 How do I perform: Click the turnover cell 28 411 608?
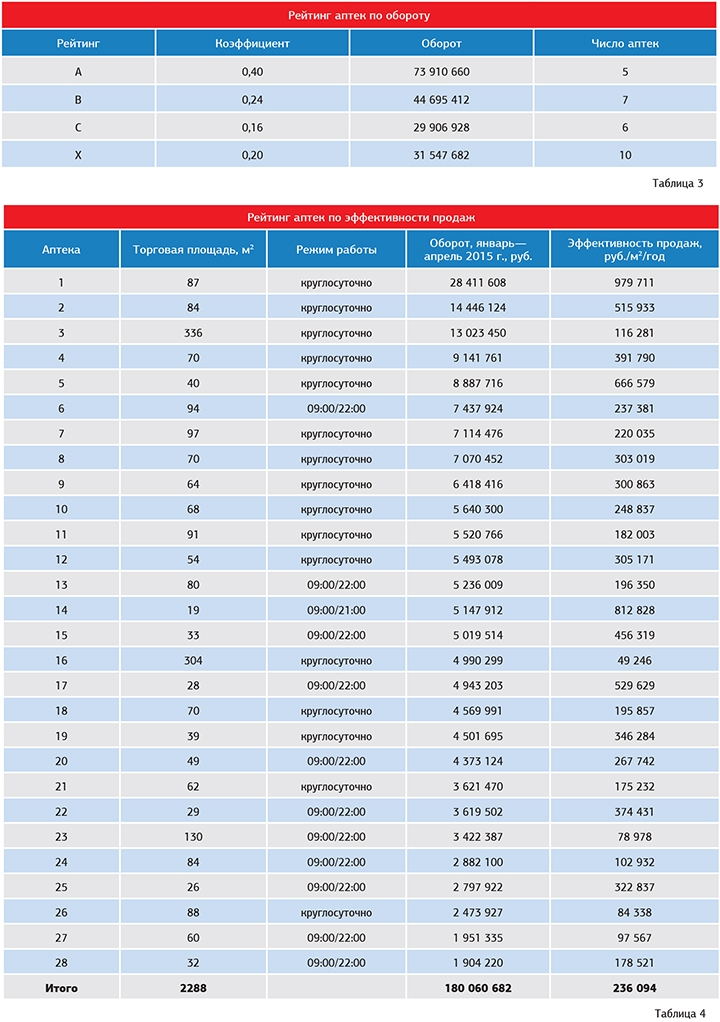(476, 282)
